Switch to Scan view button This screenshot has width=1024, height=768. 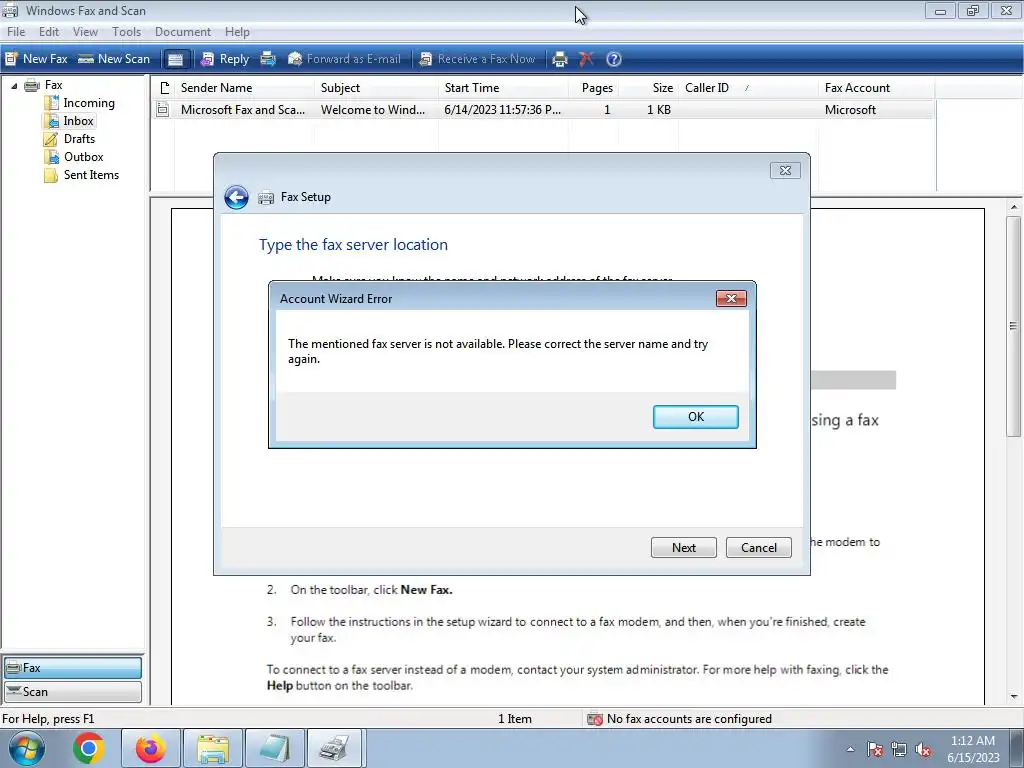click(x=72, y=692)
